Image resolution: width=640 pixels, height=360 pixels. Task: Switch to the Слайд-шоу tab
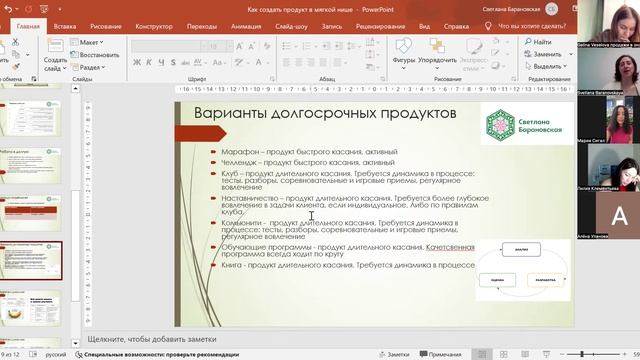coord(291,26)
